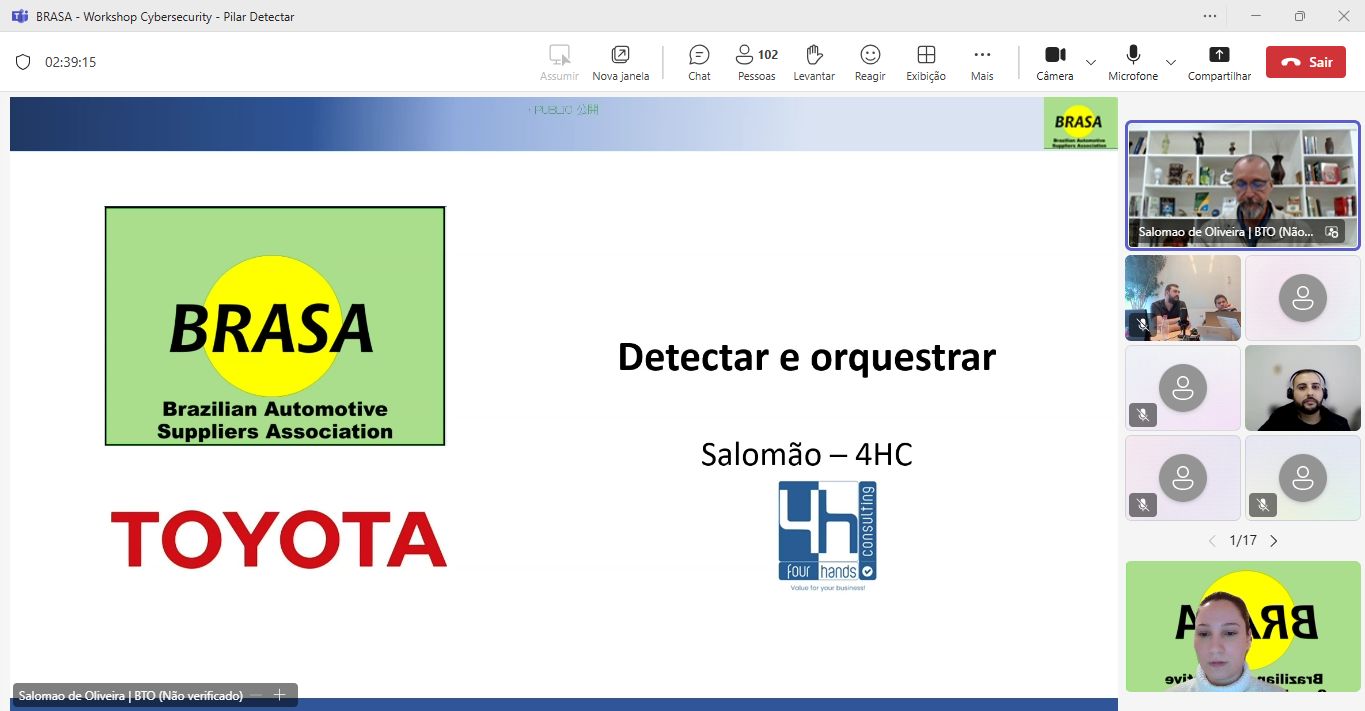
Task: Zoom in shared content with plus icon
Action: click(280, 695)
